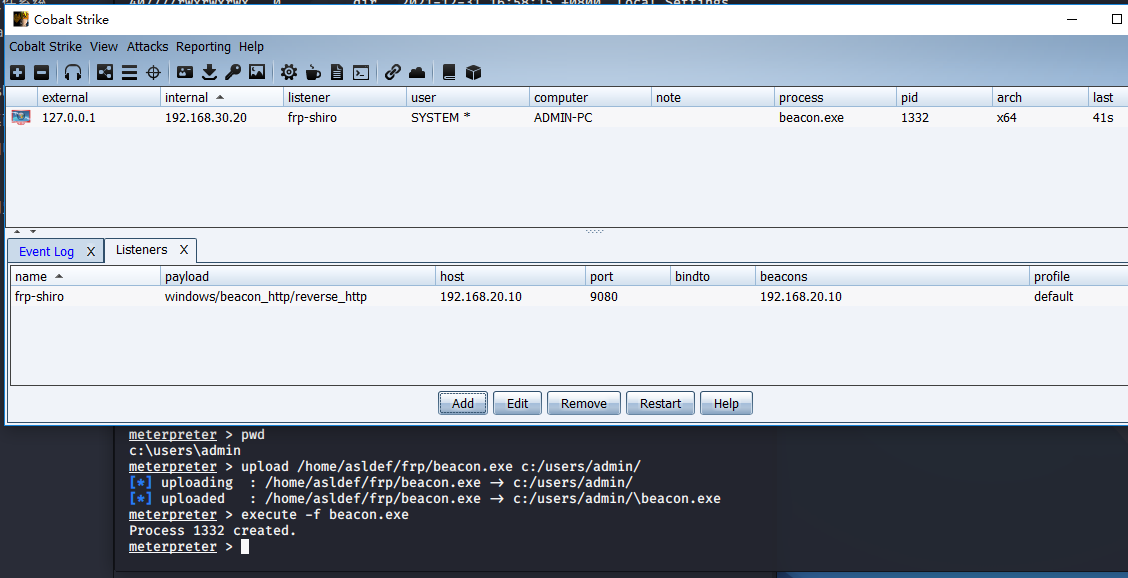This screenshot has height=578, width=1128.
Task: Click the terminal scripted web delivery icon
Action: 361,72
